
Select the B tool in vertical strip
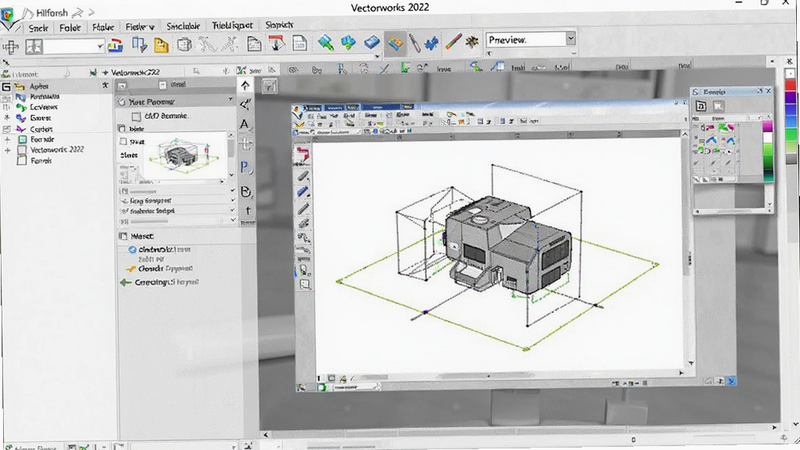[245, 191]
